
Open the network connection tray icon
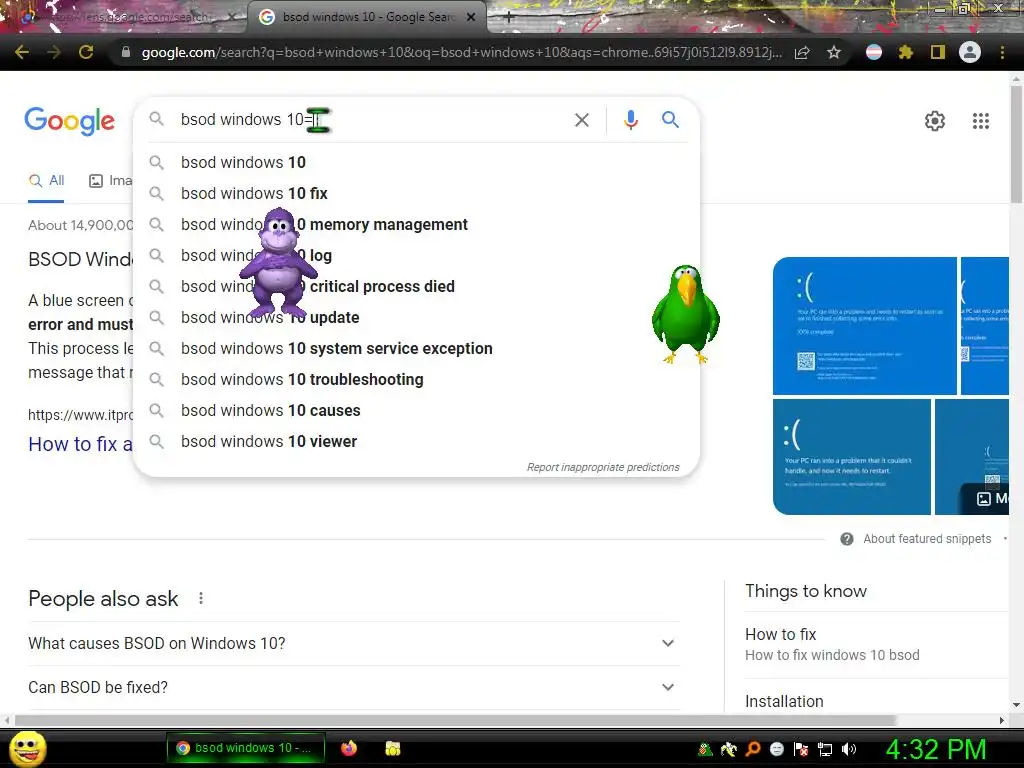[825, 749]
